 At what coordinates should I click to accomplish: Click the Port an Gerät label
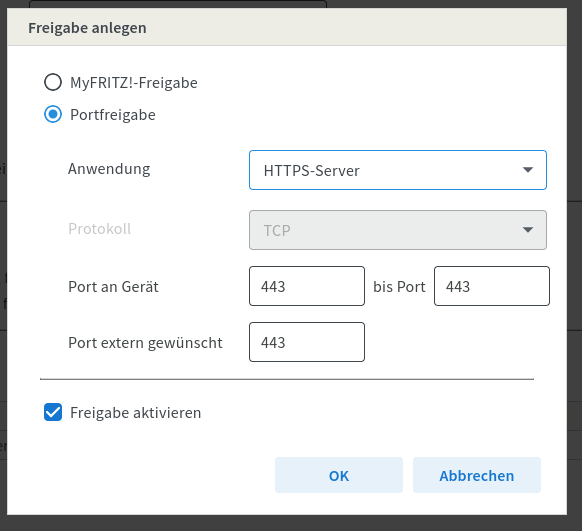[113, 287]
